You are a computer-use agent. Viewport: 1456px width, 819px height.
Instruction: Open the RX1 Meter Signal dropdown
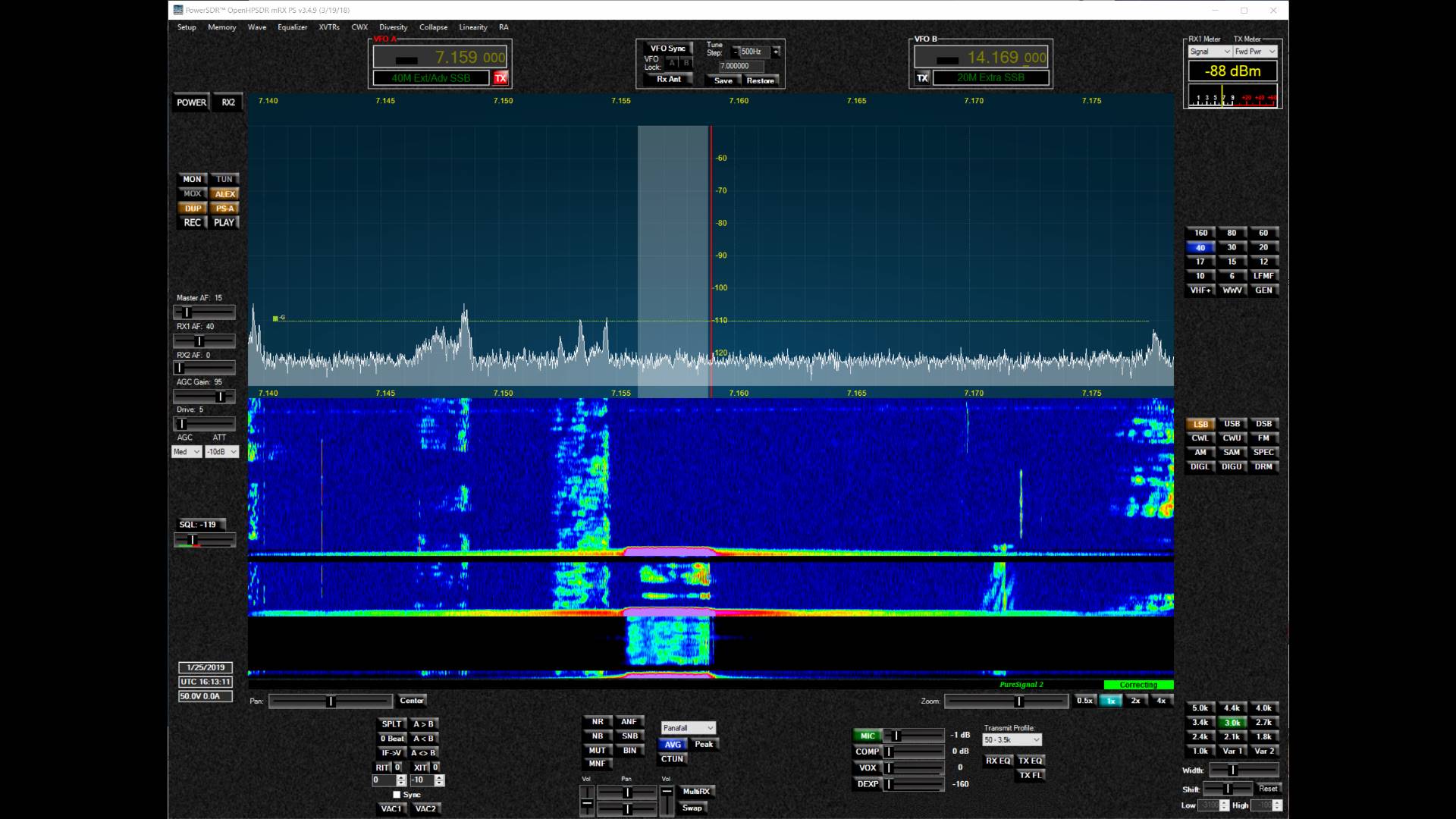1210,52
